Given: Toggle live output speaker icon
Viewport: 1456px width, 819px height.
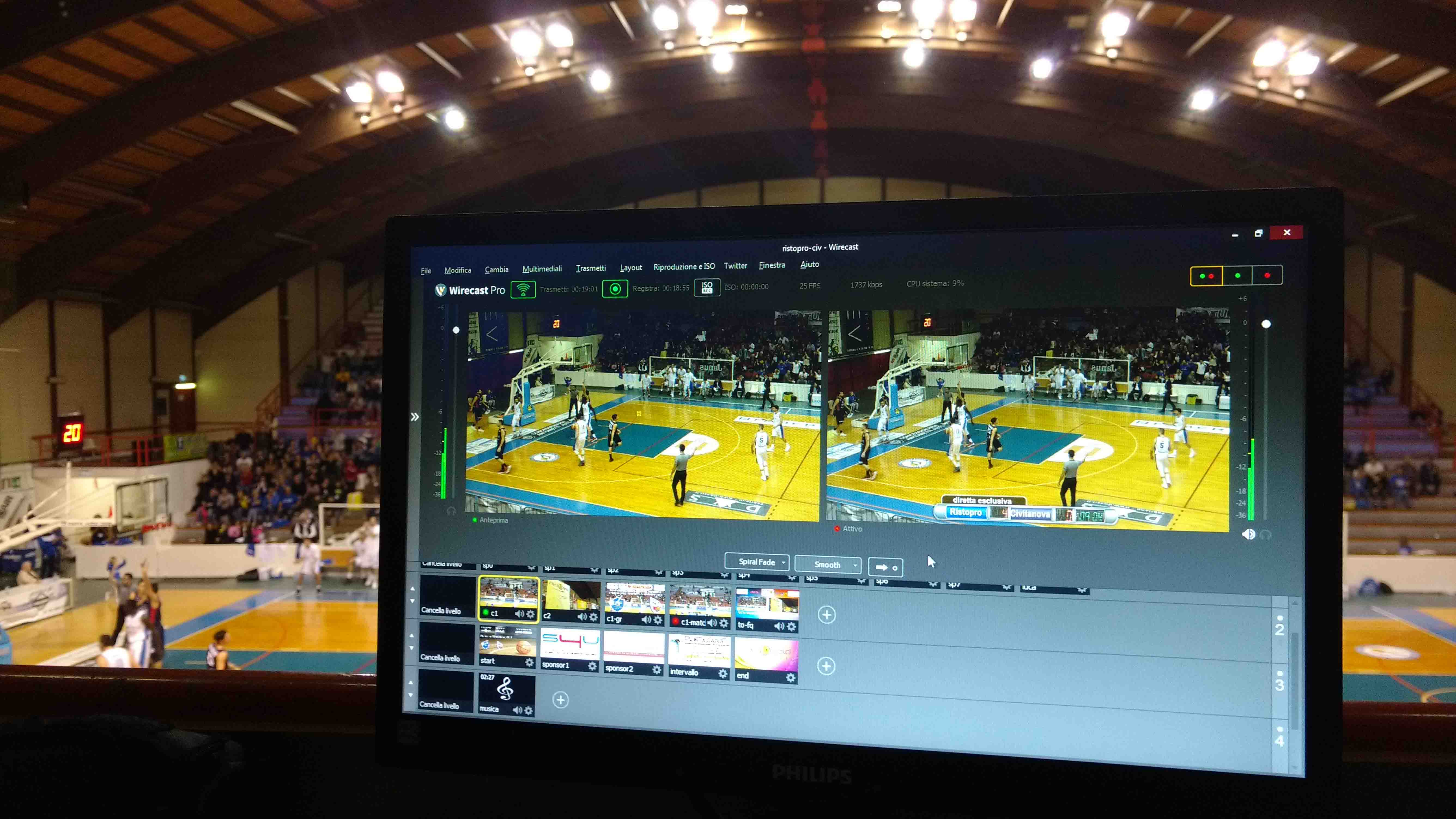Looking at the screenshot, I should point(1249,533).
